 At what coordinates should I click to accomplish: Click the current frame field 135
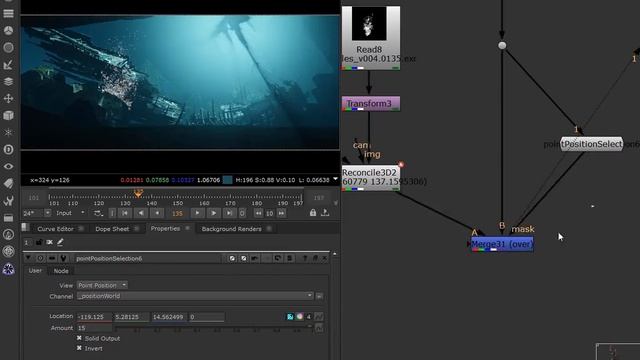177,213
